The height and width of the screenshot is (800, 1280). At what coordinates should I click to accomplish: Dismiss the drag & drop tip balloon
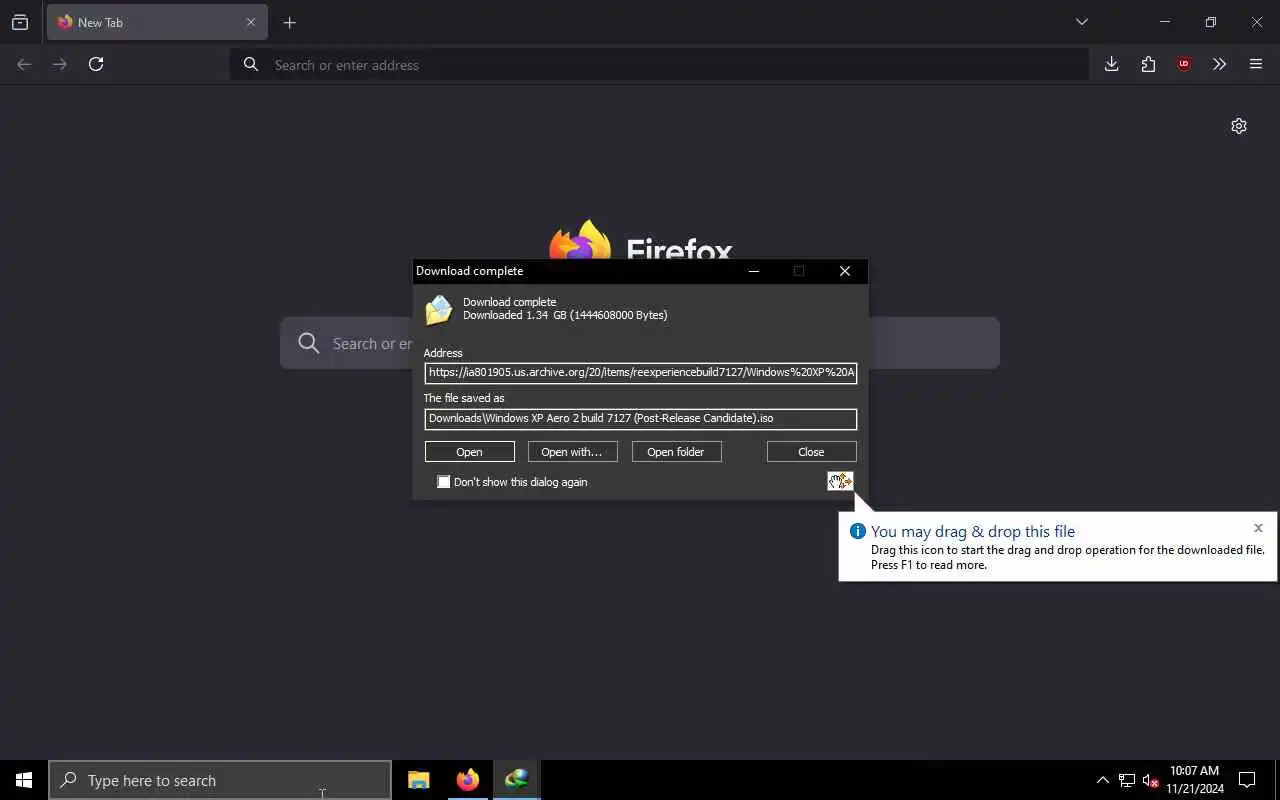coord(1258,528)
